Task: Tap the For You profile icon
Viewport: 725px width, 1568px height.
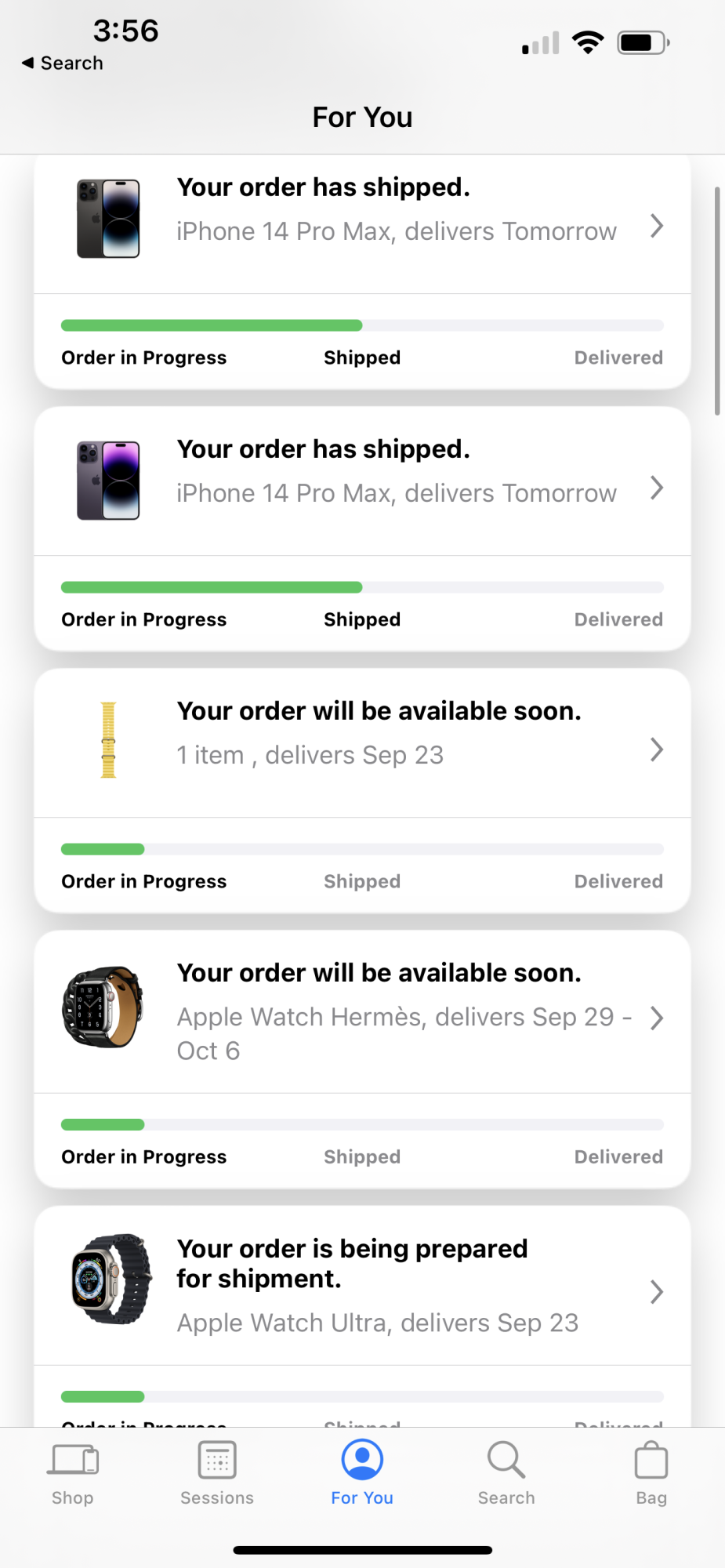Action: click(x=362, y=1460)
